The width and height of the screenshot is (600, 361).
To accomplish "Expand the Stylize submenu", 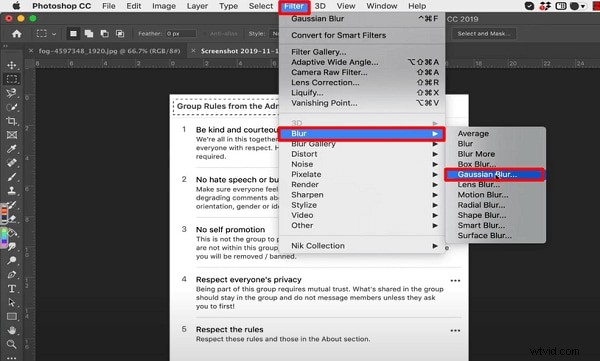I will click(362, 205).
